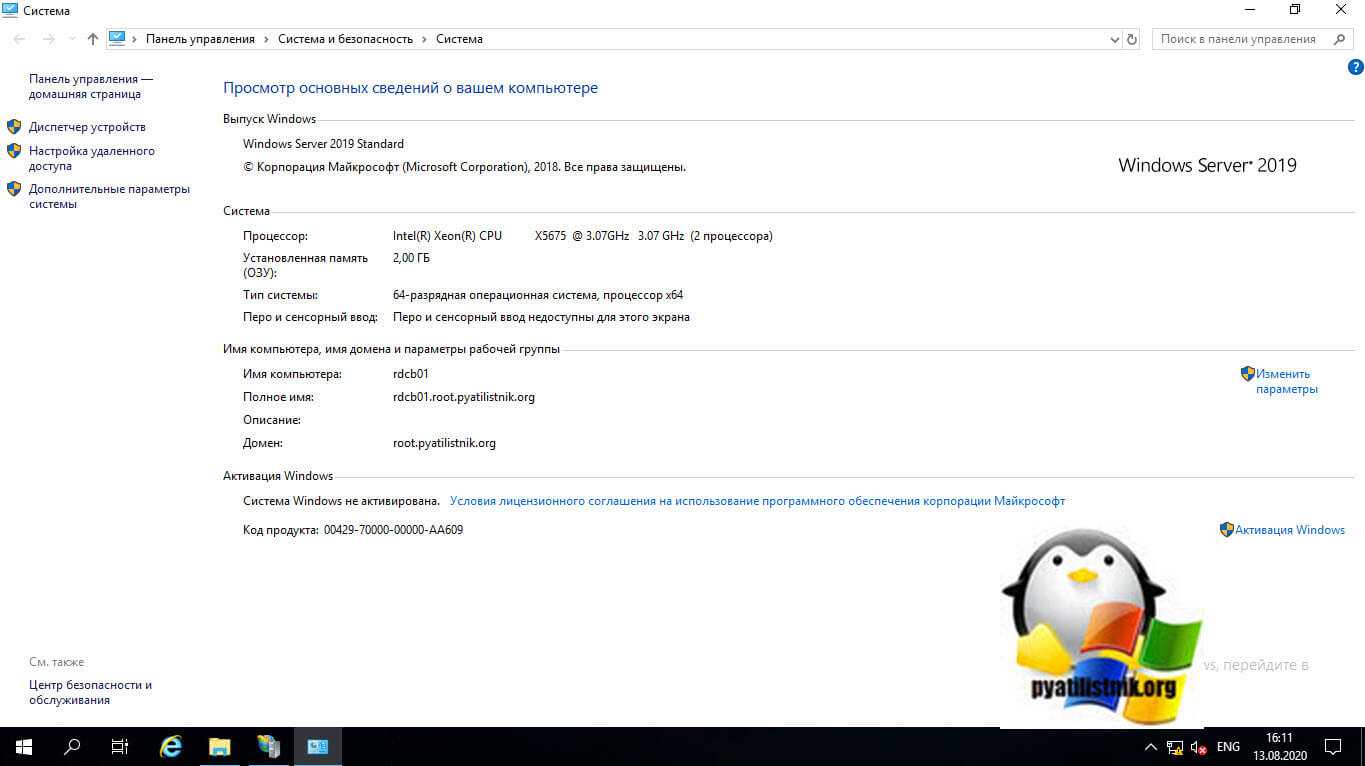Show hidden system tray icons
Screen dimensions: 1365x766
(1150, 746)
